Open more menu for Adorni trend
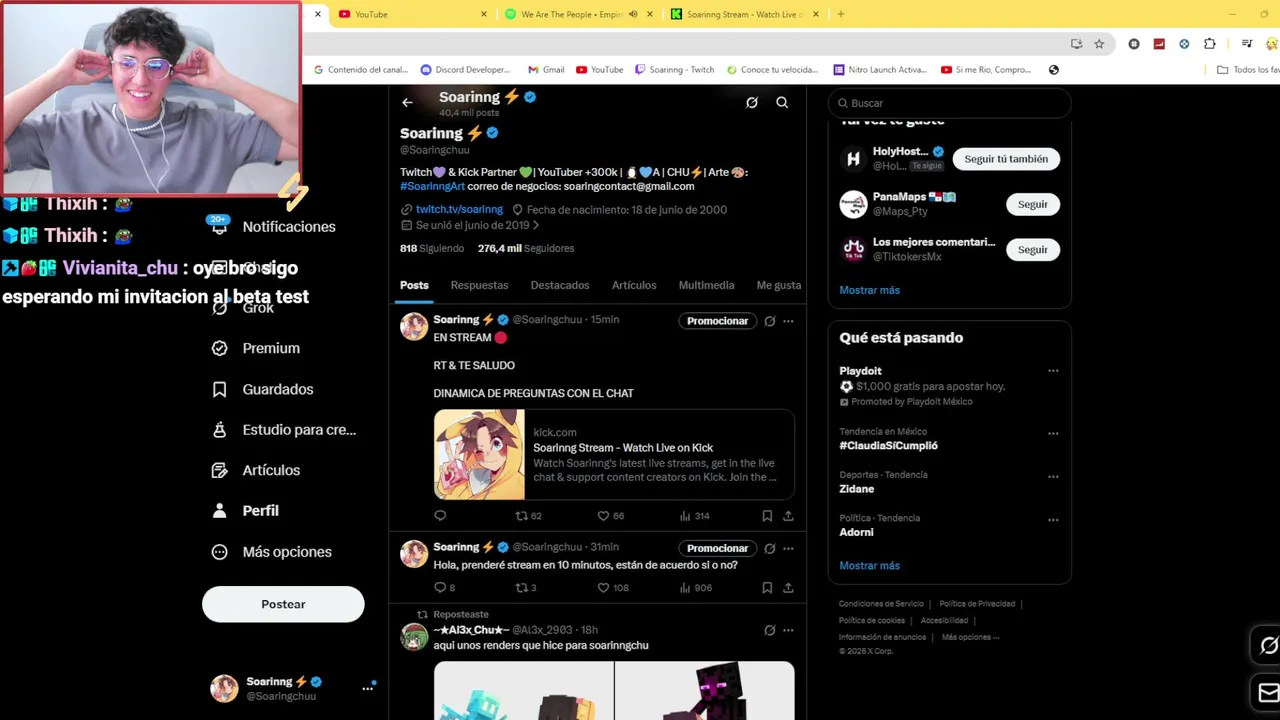Image resolution: width=1280 pixels, height=720 pixels. pos(1053,520)
